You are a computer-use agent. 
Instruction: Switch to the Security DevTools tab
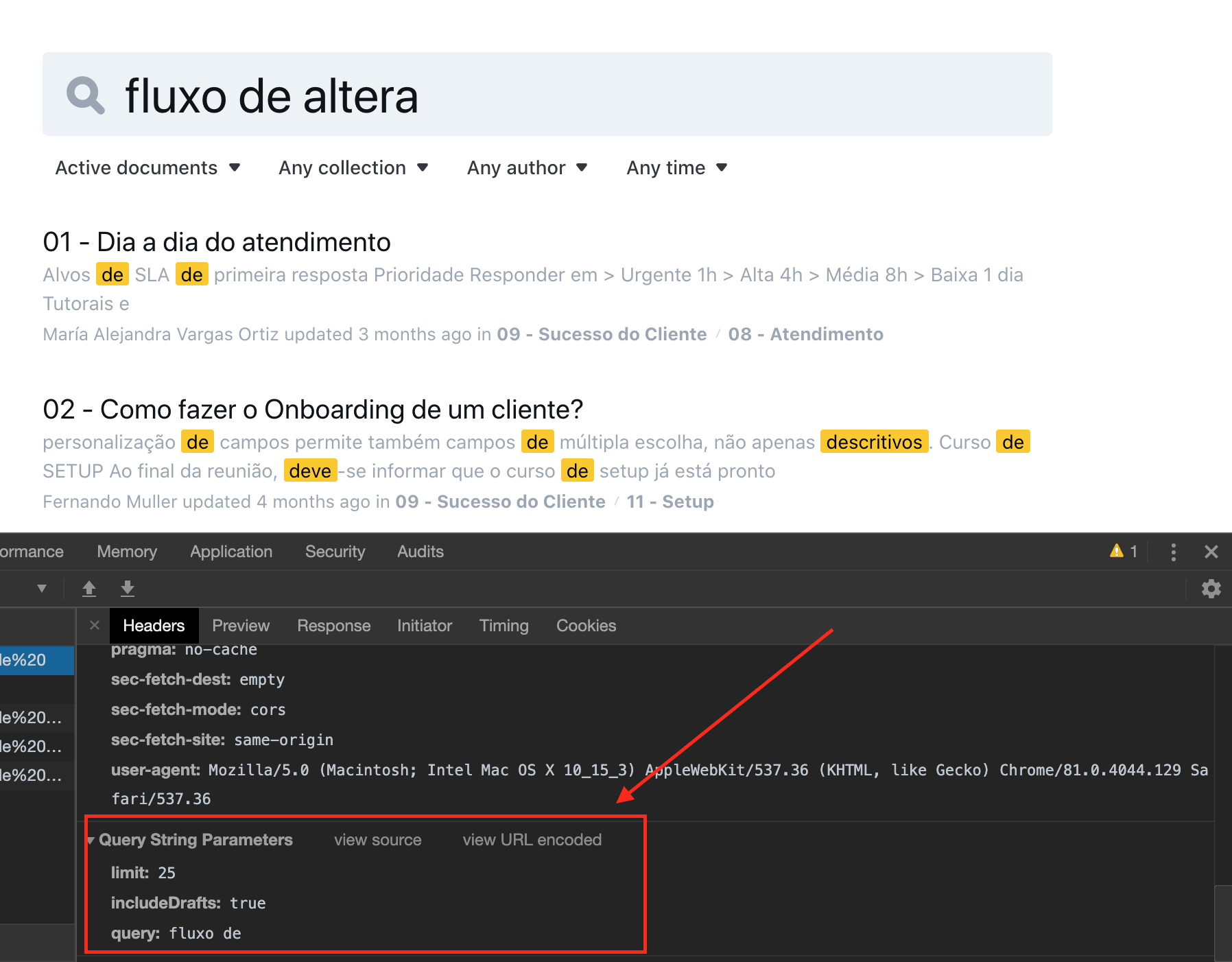point(335,552)
